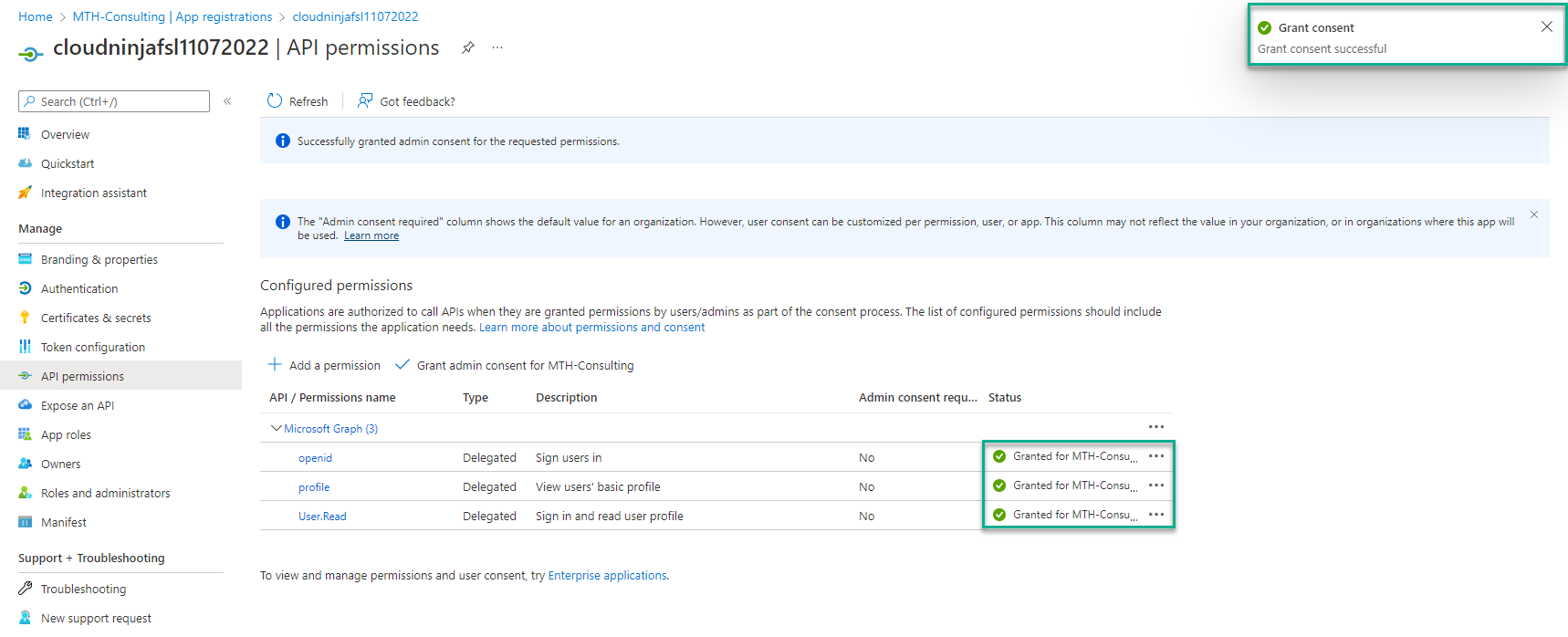Click the Add a permission text
This screenshot has width=1568, height=637.
pos(335,365)
